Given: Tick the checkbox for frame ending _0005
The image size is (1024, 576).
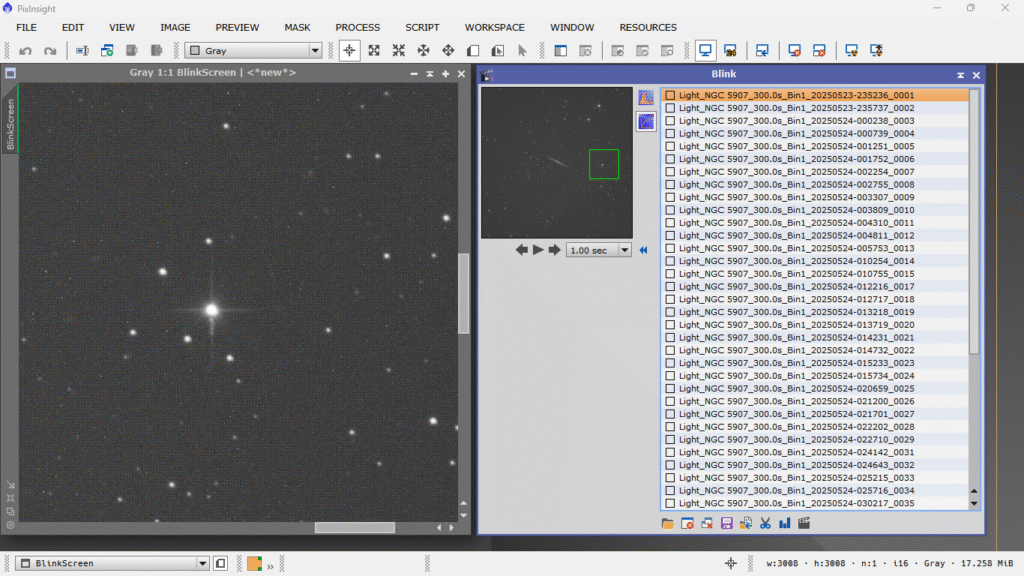Looking at the screenshot, I should point(670,147).
